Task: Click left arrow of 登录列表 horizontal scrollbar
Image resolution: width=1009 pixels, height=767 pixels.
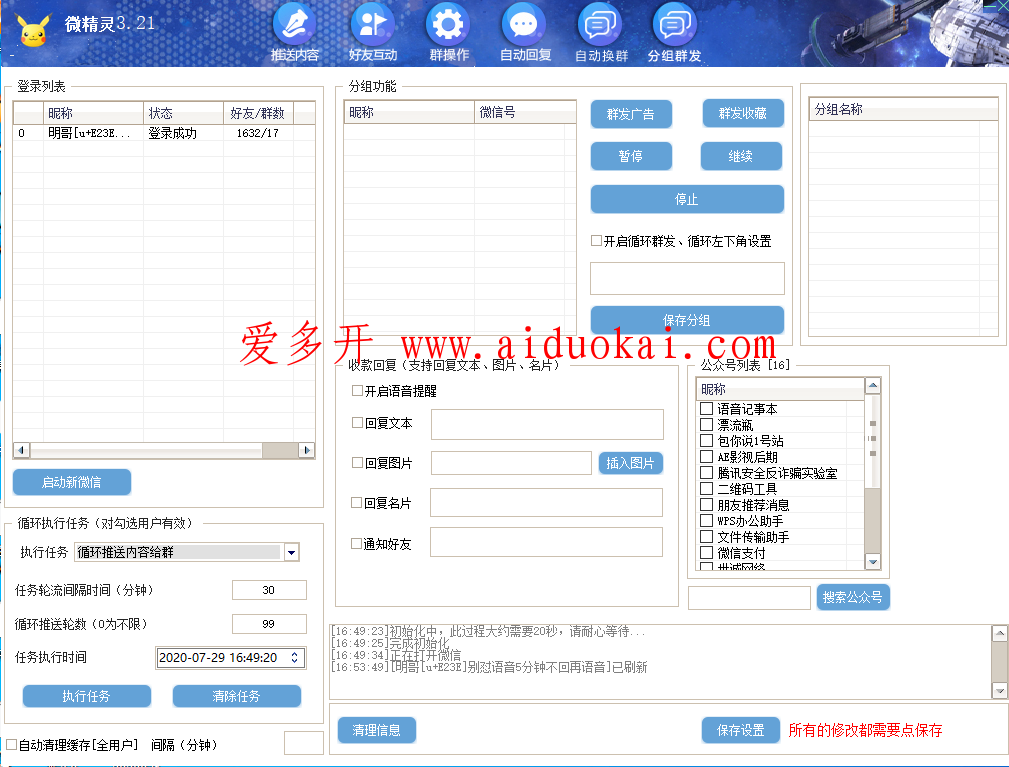Action: point(21,450)
